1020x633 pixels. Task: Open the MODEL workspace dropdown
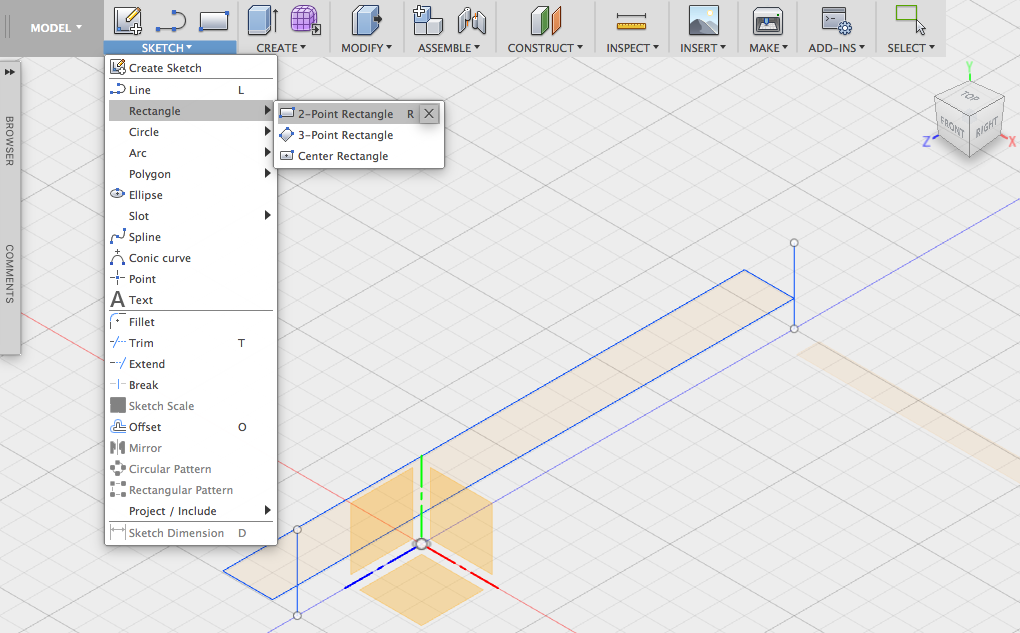[x=56, y=28]
